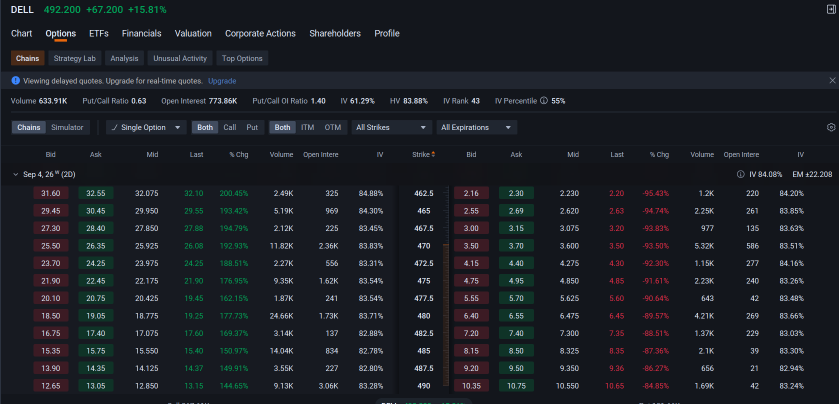Open the Corporate Actions tab
The height and width of the screenshot is (404, 839).
(260, 33)
